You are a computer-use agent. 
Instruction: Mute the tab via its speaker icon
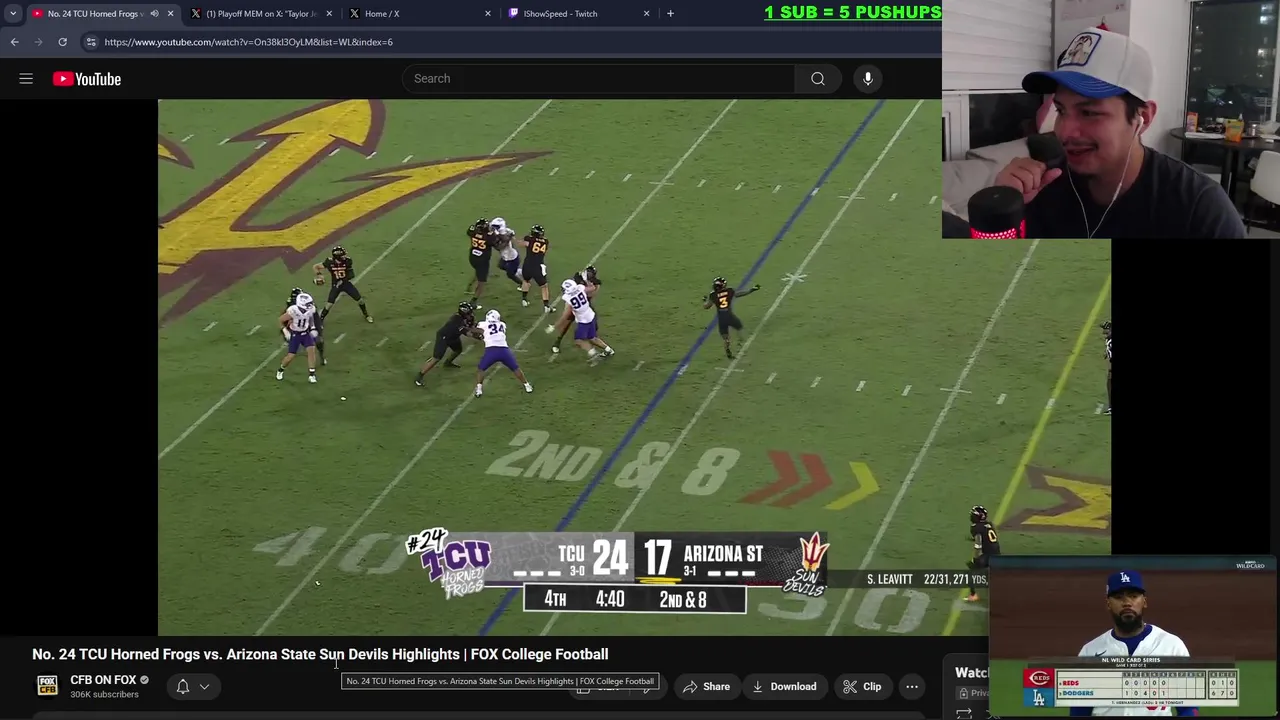pos(154,14)
